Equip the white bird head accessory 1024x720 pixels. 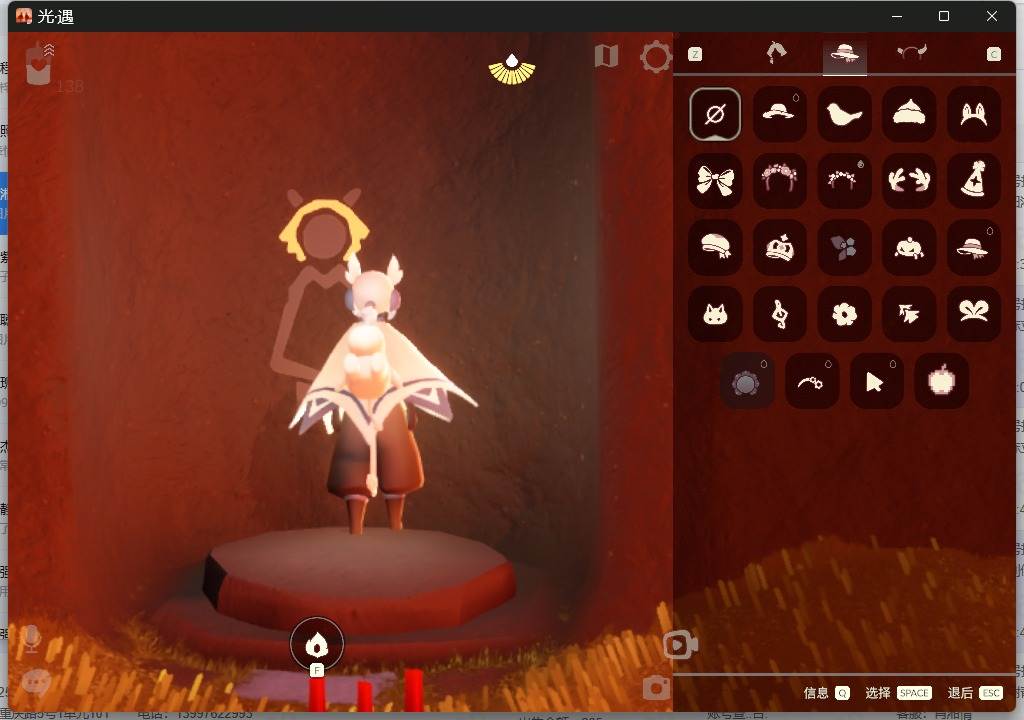coord(844,114)
